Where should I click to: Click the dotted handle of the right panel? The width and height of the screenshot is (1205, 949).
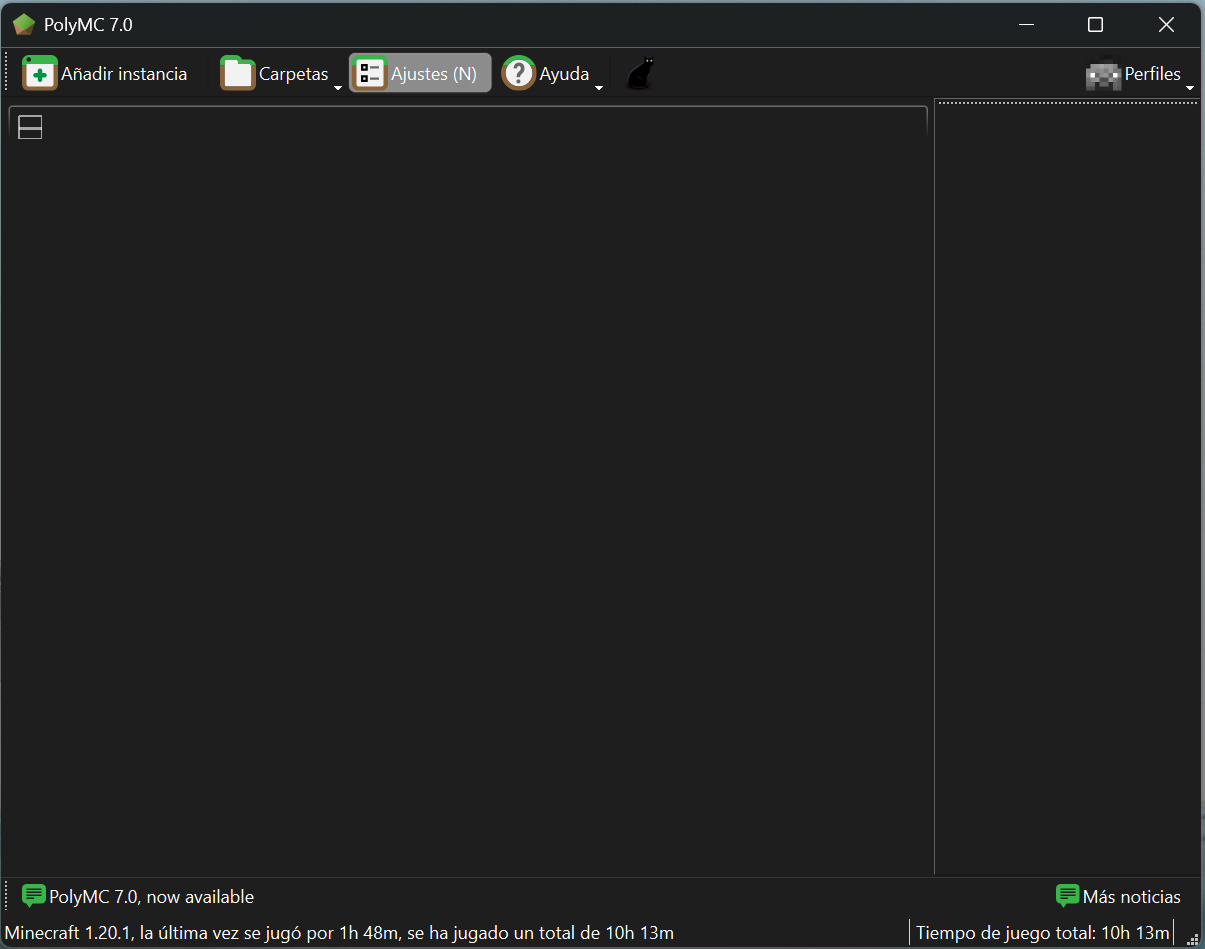[1067, 102]
